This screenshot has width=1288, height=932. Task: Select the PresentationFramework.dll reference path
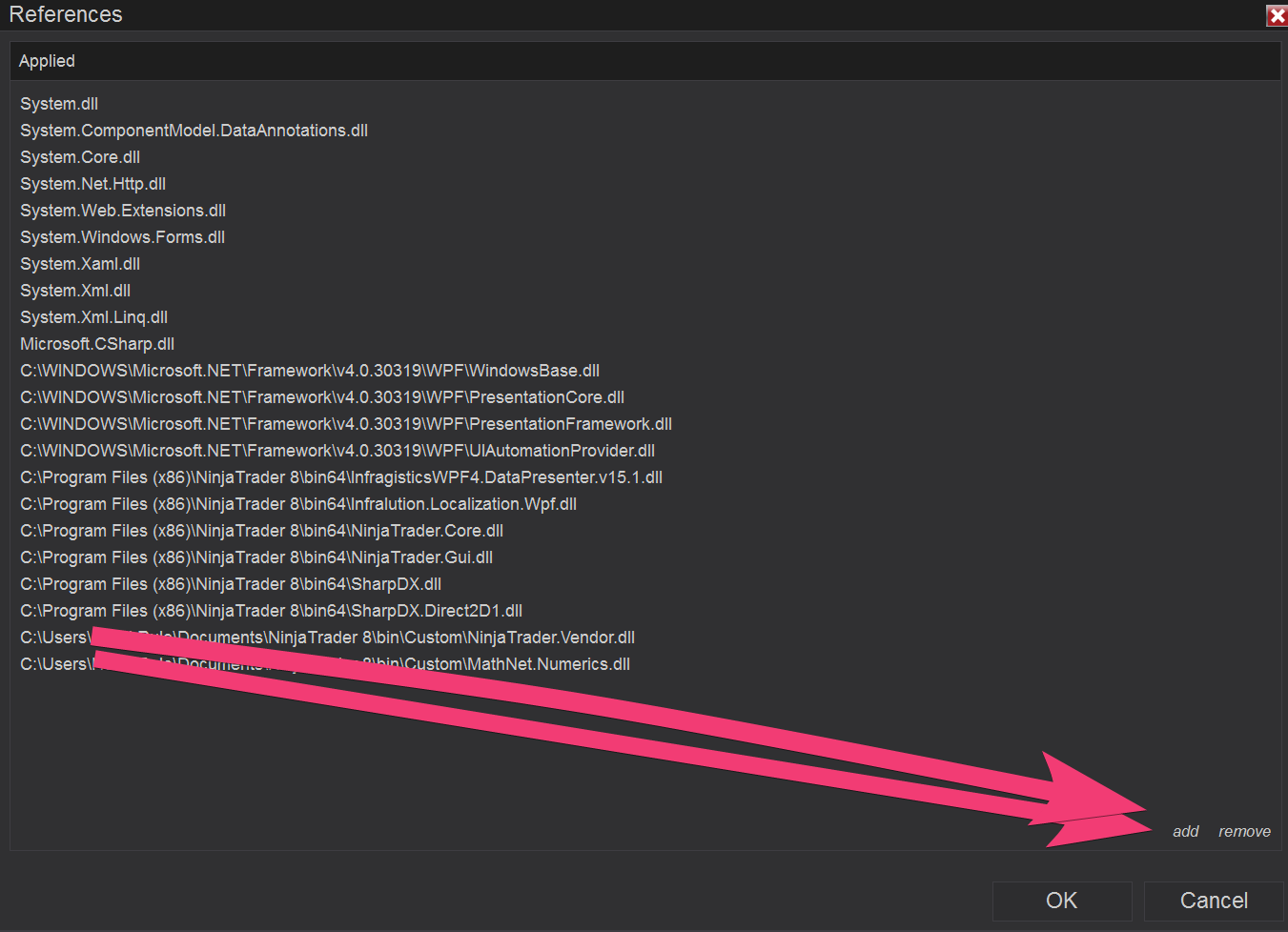point(346,424)
